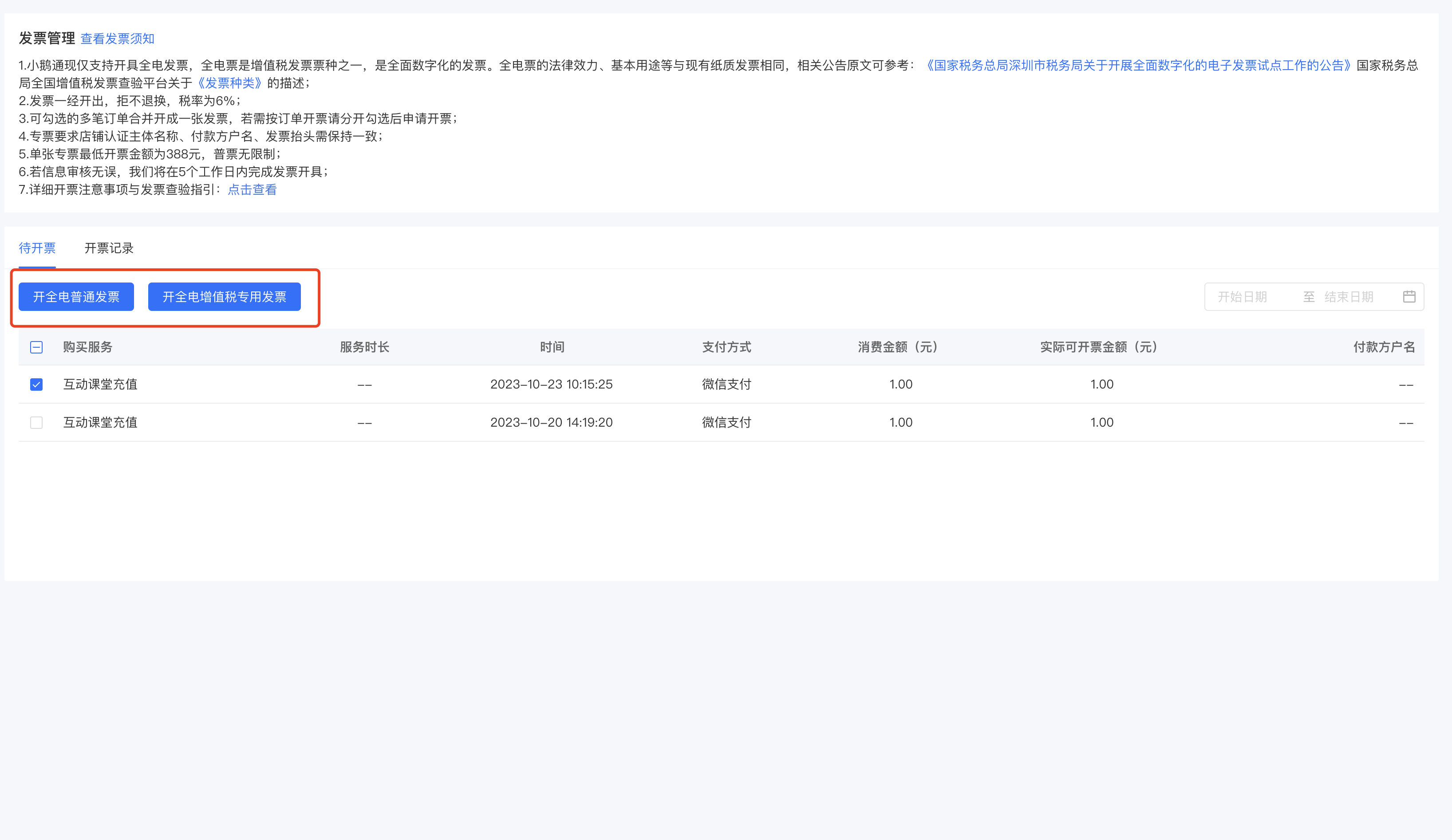Open the 《发票种类》 link
This screenshot has width=1452, height=840.
coord(230,83)
